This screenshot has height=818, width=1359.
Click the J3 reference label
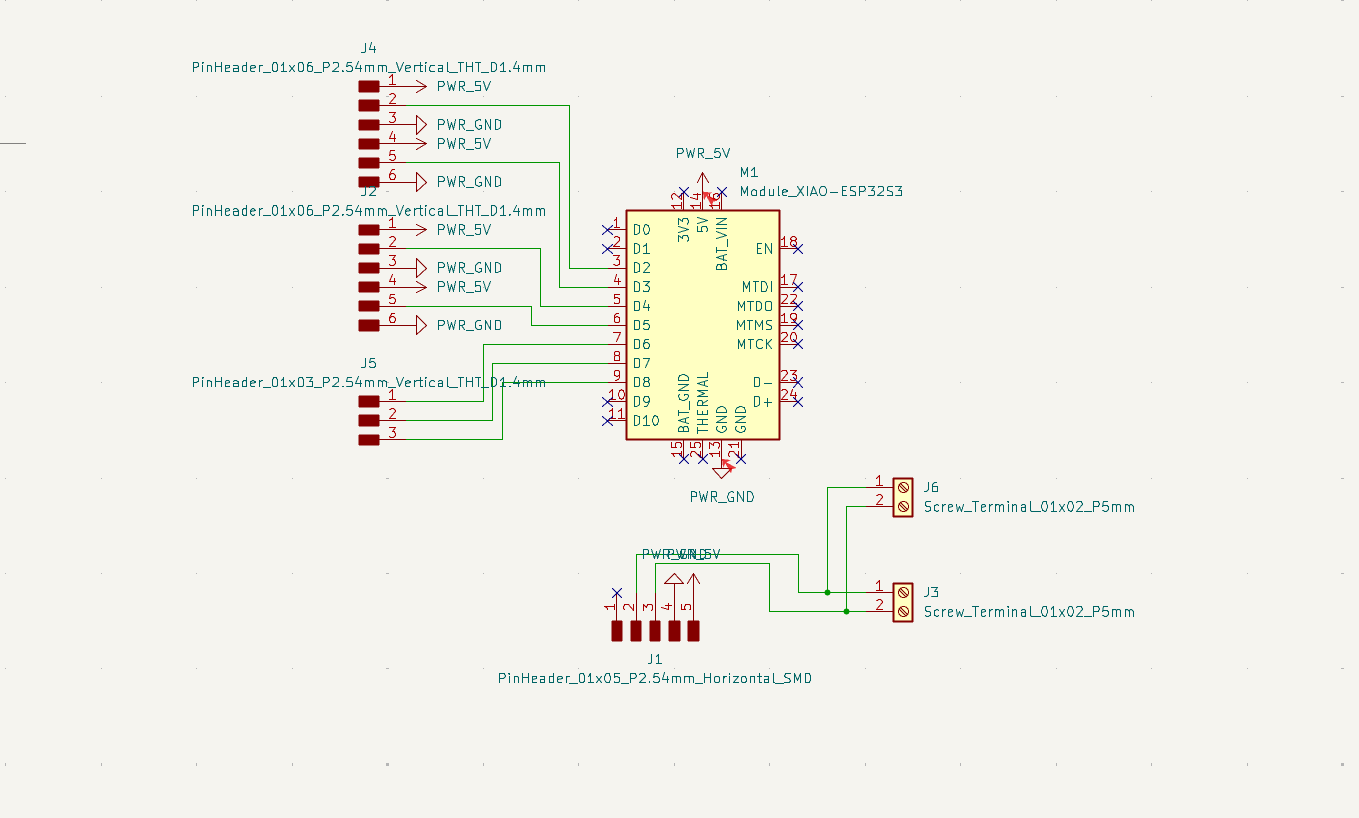point(932,592)
